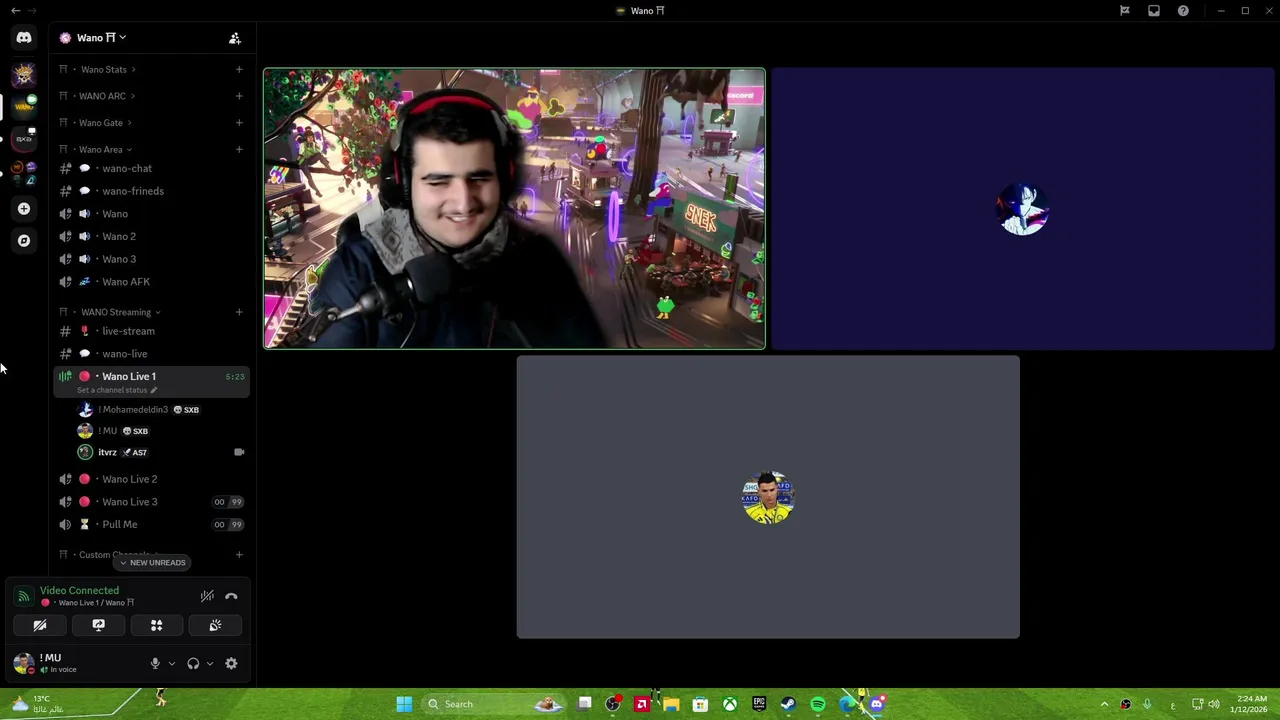Screen dimensions: 1280x720
Task: Open Discord direct messages home icon
Action: coord(23,37)
